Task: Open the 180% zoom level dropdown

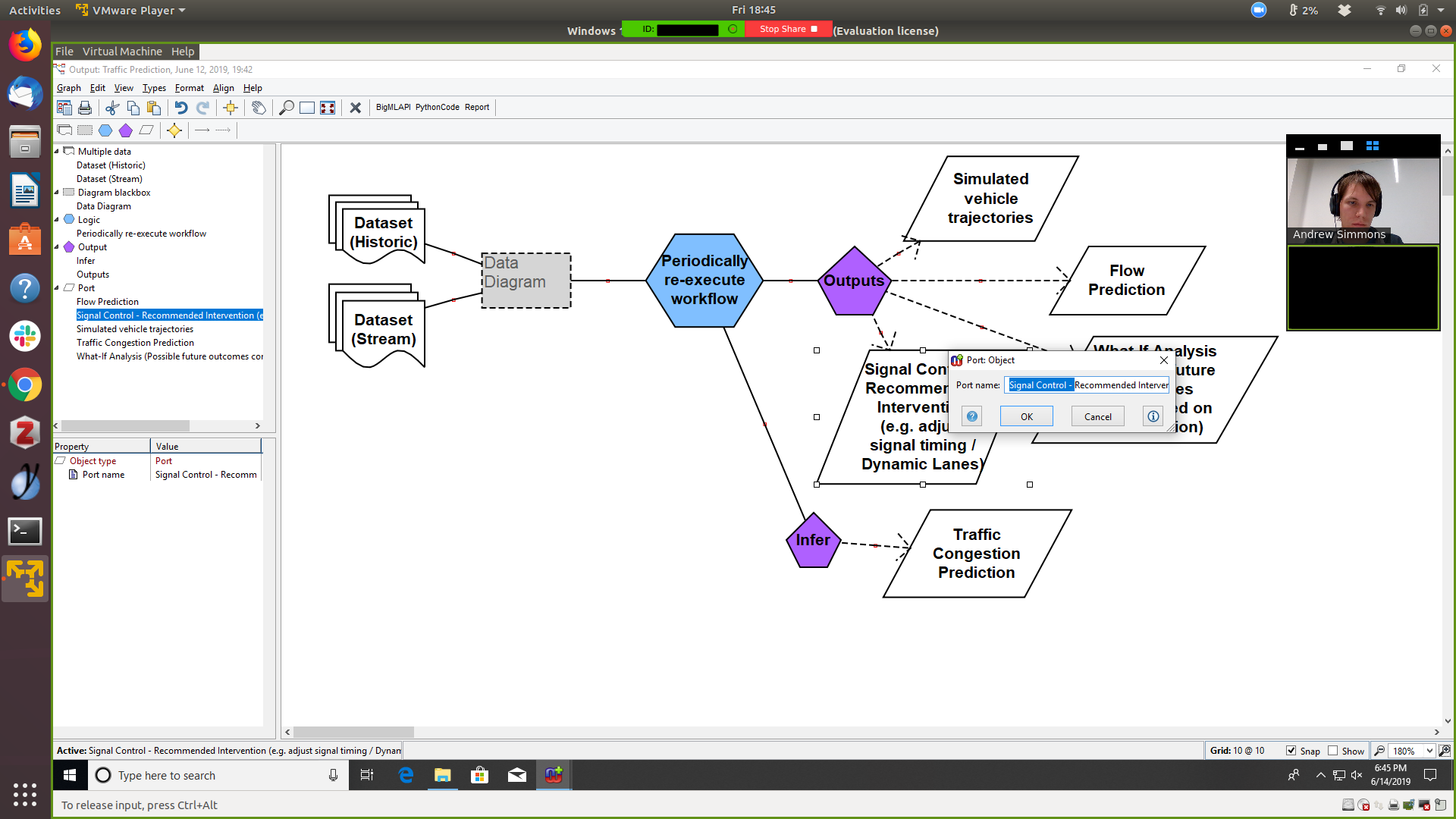Action: pos(1429,751)
